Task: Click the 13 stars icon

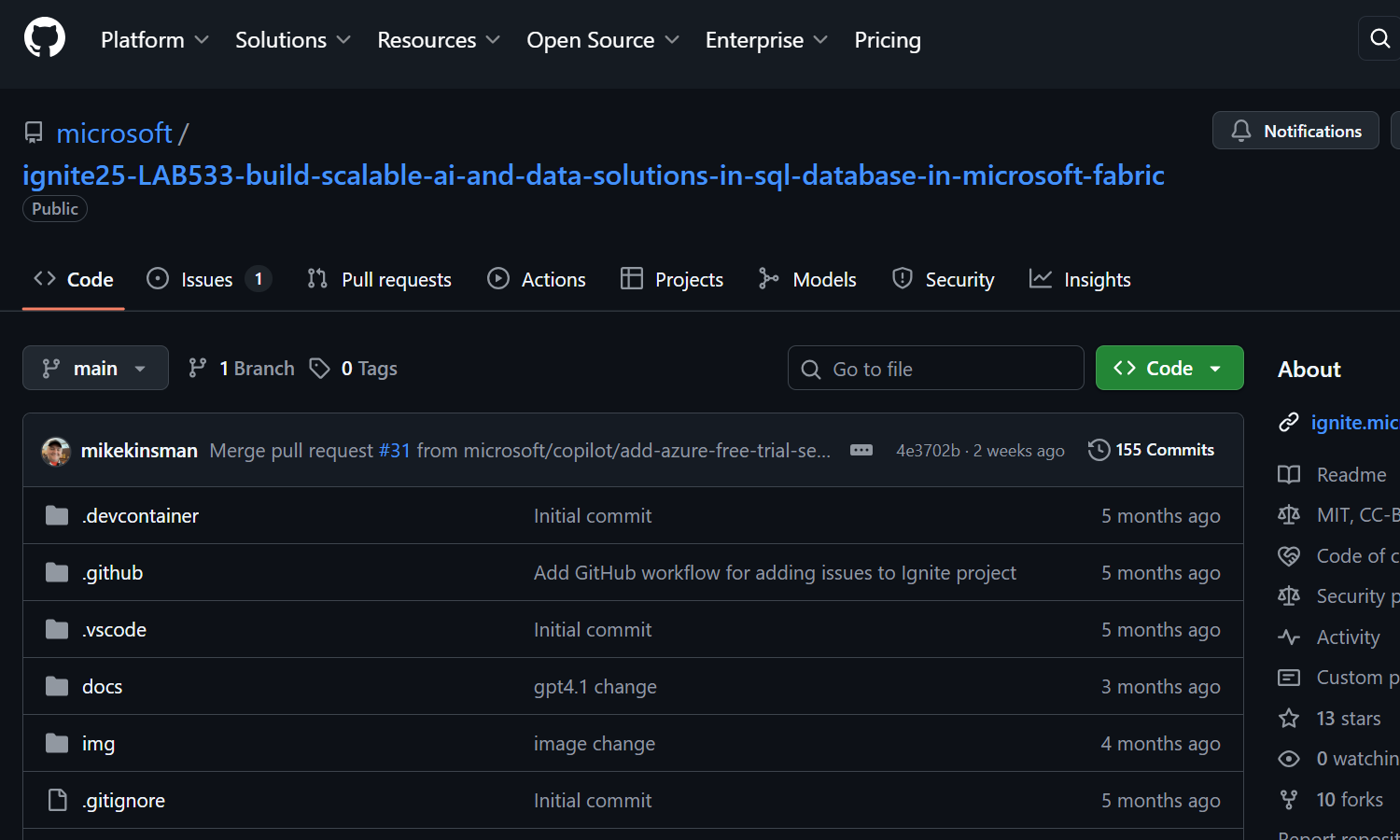Action: pos(1289,719)
